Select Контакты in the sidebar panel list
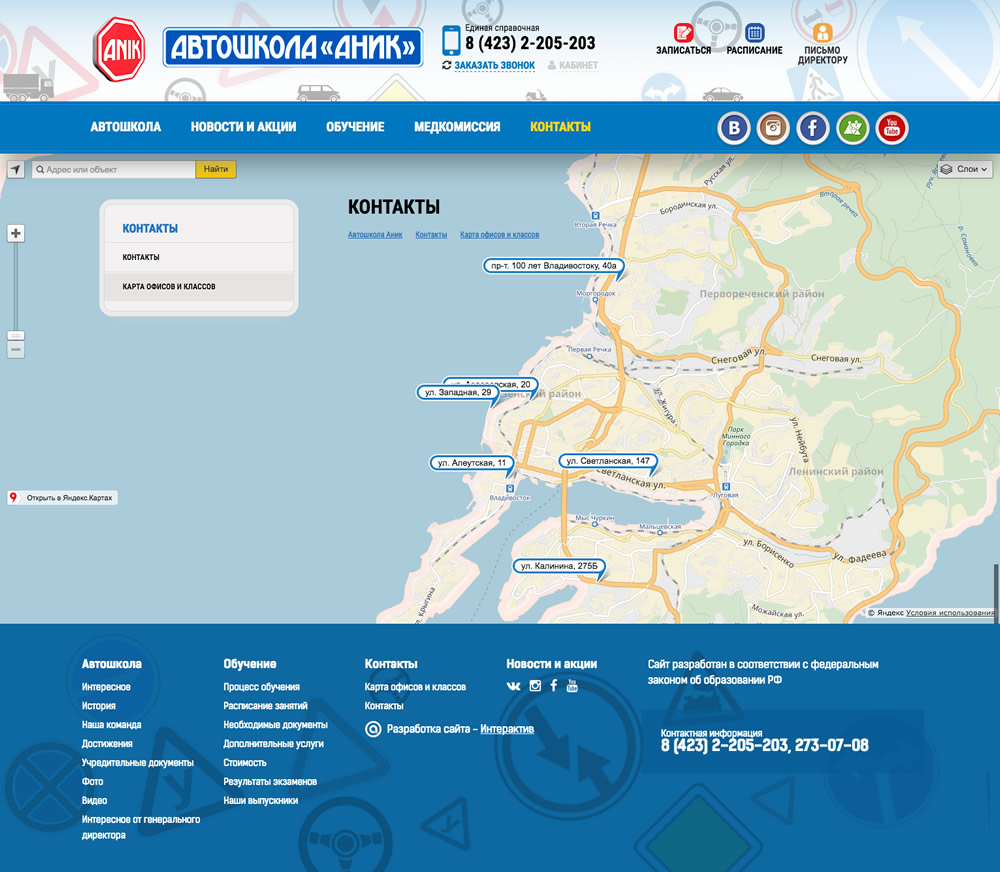This screenshot has height=872, width=1000. (x=198, y=257)
